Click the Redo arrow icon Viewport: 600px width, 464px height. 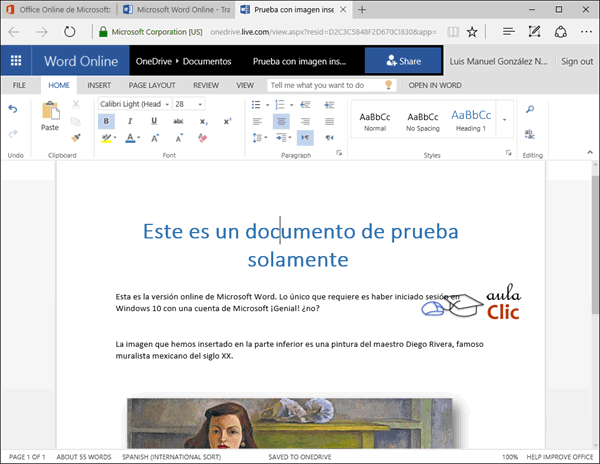pyautogui.click(x=13, y=134)
